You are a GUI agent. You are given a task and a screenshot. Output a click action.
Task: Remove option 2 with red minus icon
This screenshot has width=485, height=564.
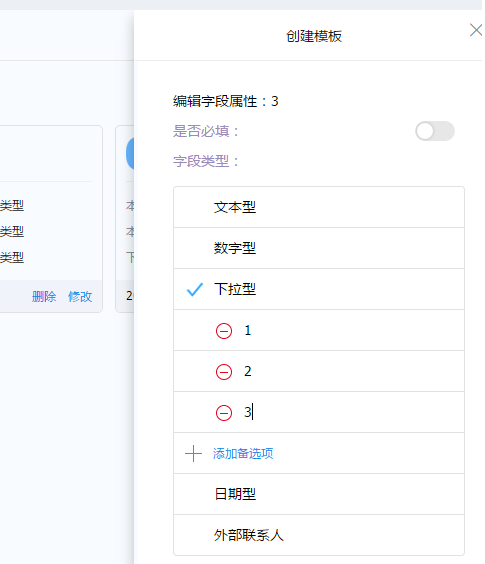pyautogui.click(x=224, y=372)
